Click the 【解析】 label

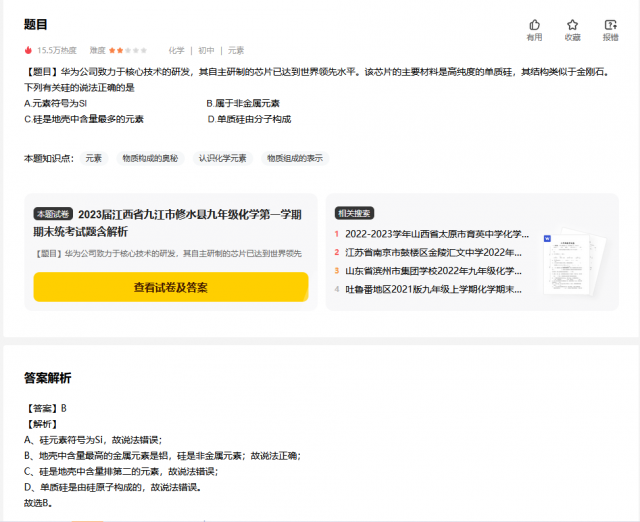pos(41,424)
